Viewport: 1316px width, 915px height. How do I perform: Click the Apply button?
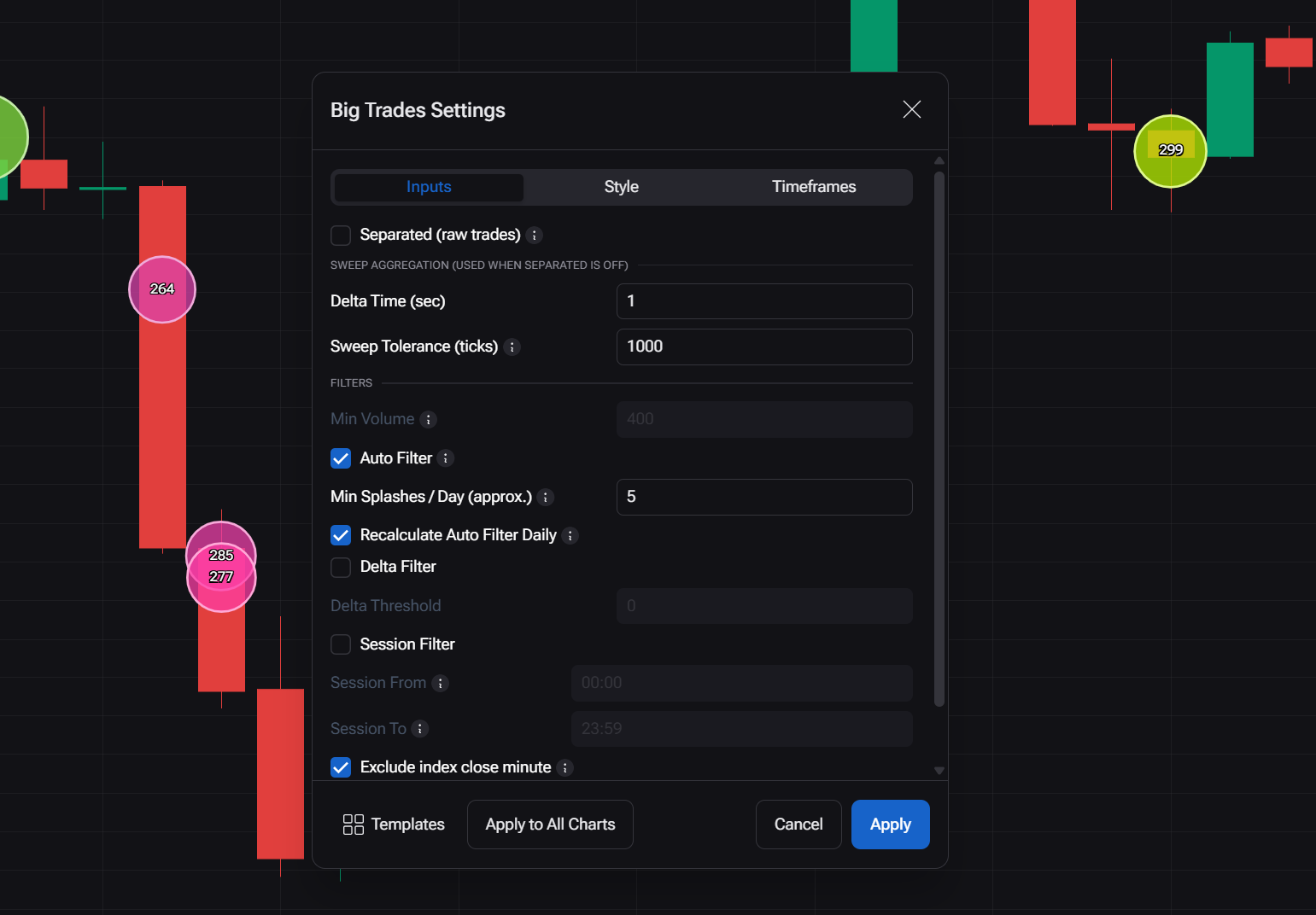891,825
